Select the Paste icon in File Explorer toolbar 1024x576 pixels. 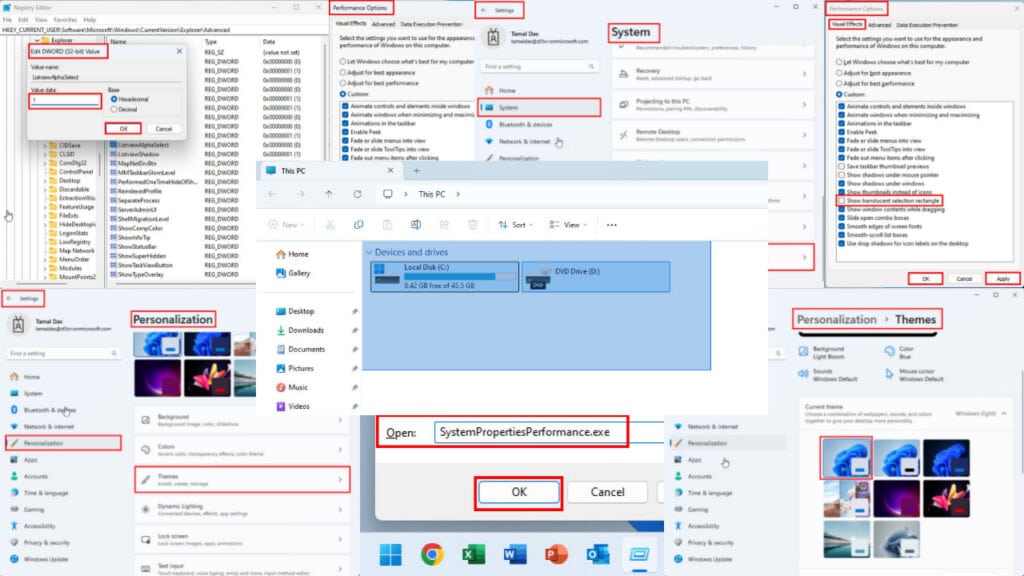[386, 224]
